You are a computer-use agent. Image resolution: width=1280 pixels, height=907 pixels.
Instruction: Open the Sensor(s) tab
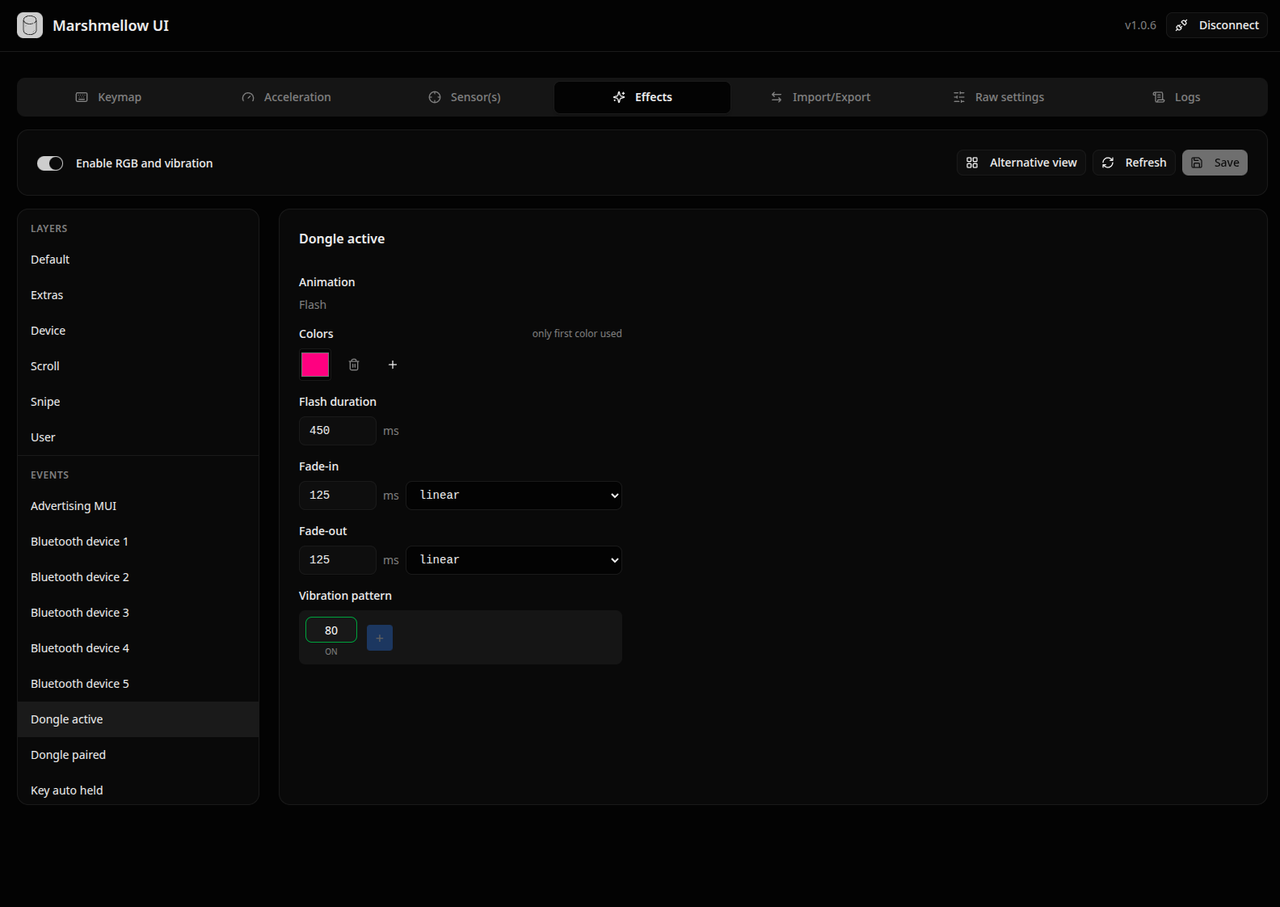click(464, 97)
